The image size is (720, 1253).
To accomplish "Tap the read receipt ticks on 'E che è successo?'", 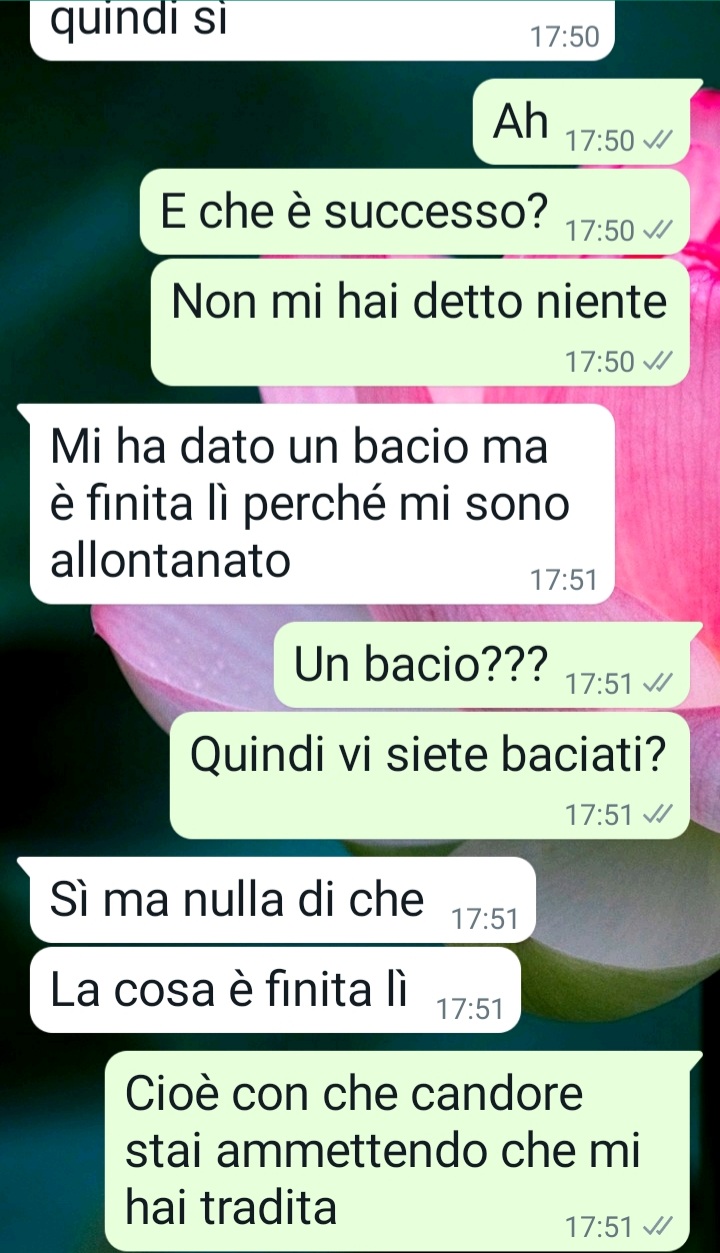I will pyautogui.click(x=656, y=232).
